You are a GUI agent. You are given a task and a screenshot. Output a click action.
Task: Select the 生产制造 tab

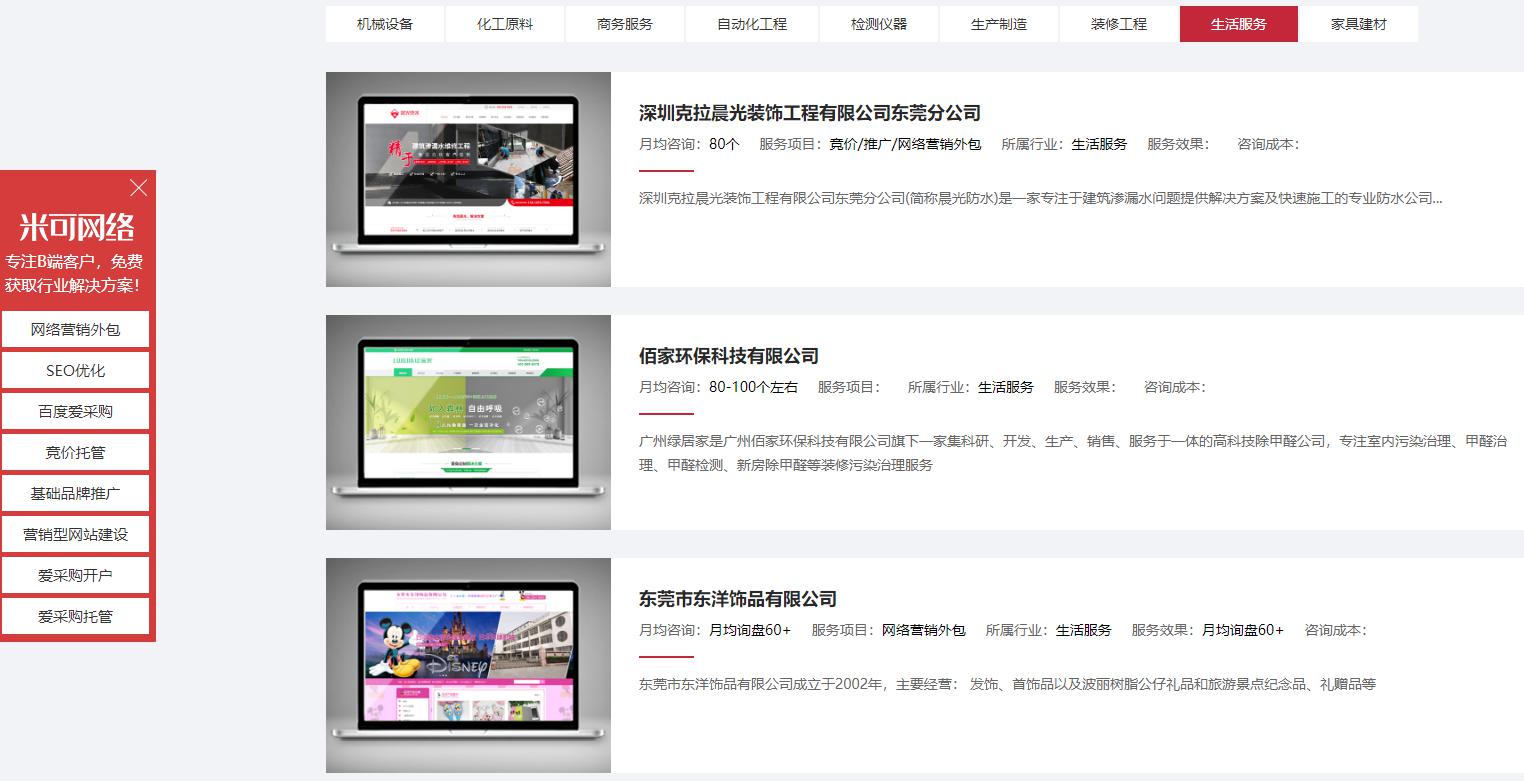[998, 23]
